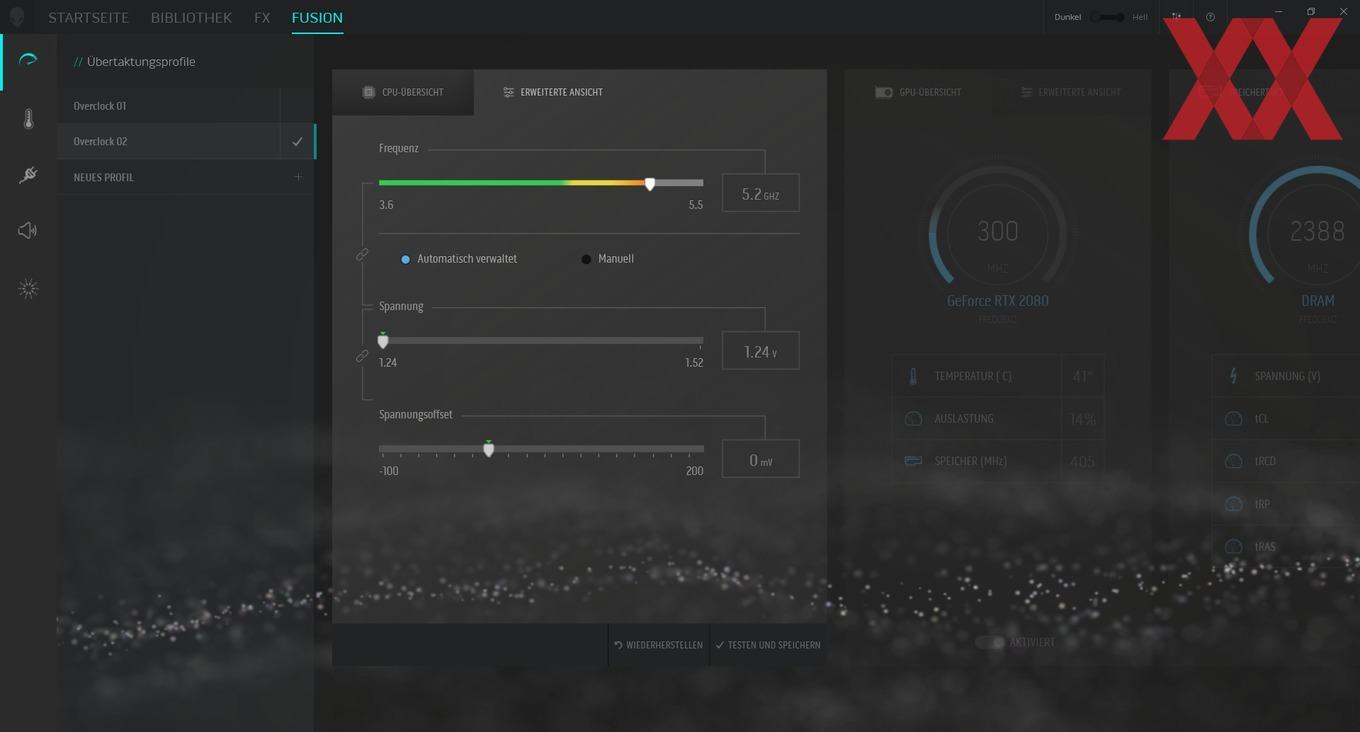Create a new profile via Neues Profil
1360x732 pixels.
pos(186,177)
